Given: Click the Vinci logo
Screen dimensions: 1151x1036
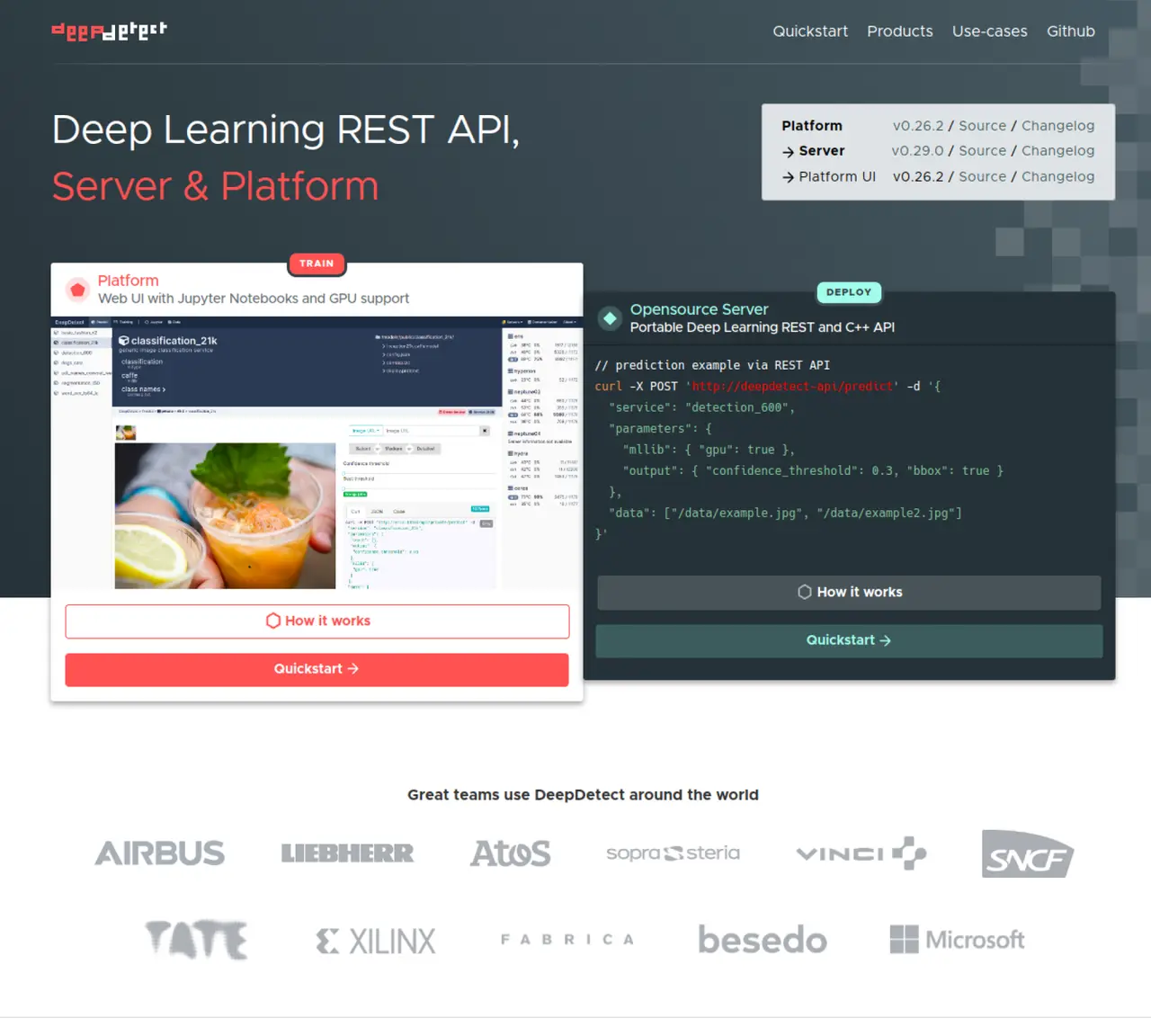Looking at the screenshot, I should tap(861, 853).
